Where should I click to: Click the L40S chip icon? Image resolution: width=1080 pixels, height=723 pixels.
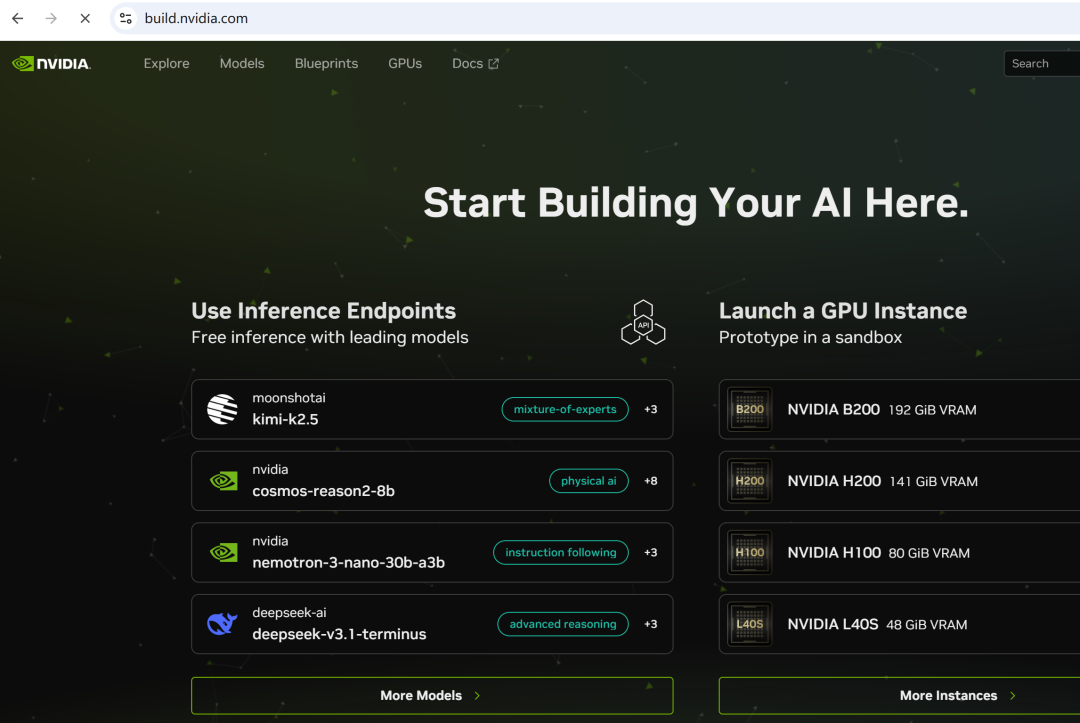coord(749,624)
